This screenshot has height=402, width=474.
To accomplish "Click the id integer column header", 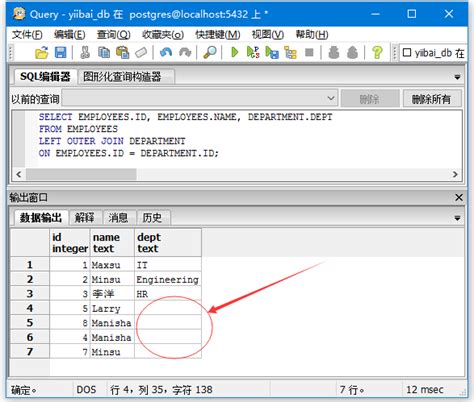I will [x=70, y=243].
